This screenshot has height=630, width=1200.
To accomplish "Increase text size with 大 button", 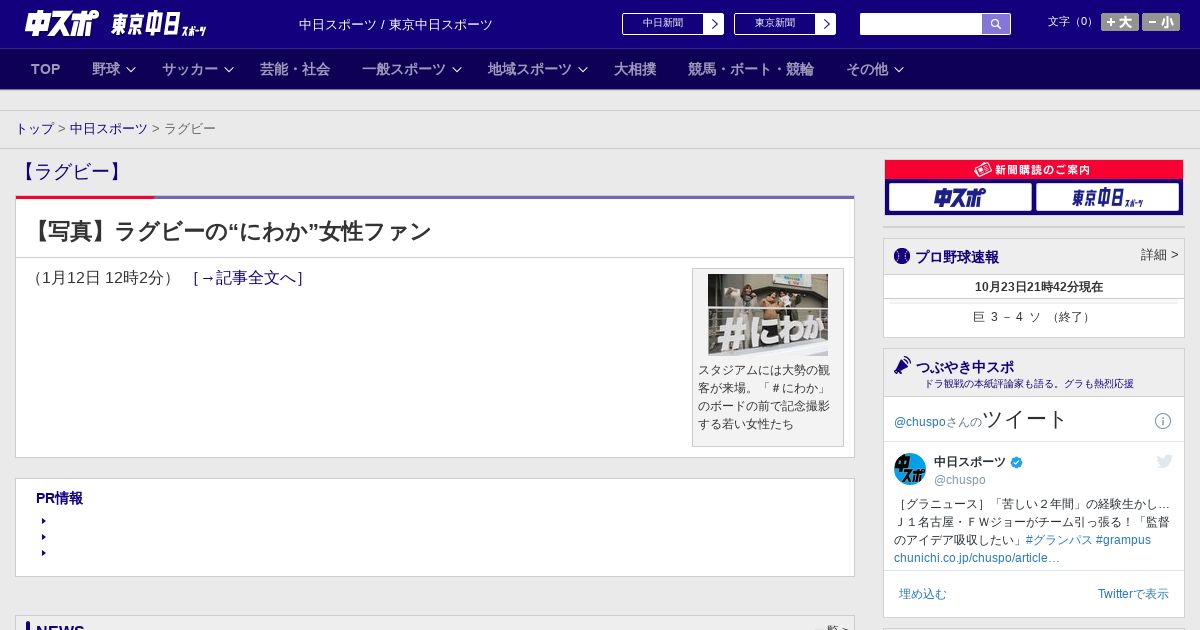I will coord(1120,22).
